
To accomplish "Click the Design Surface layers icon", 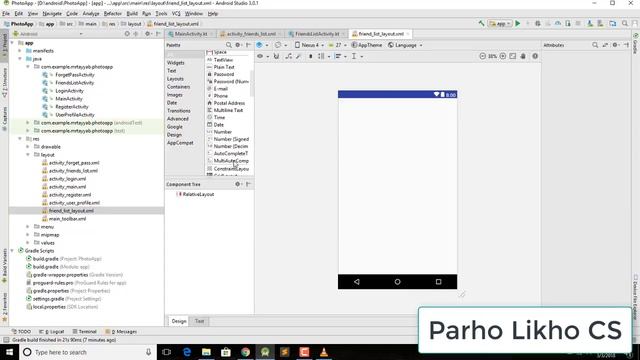I will click(260, 45).
